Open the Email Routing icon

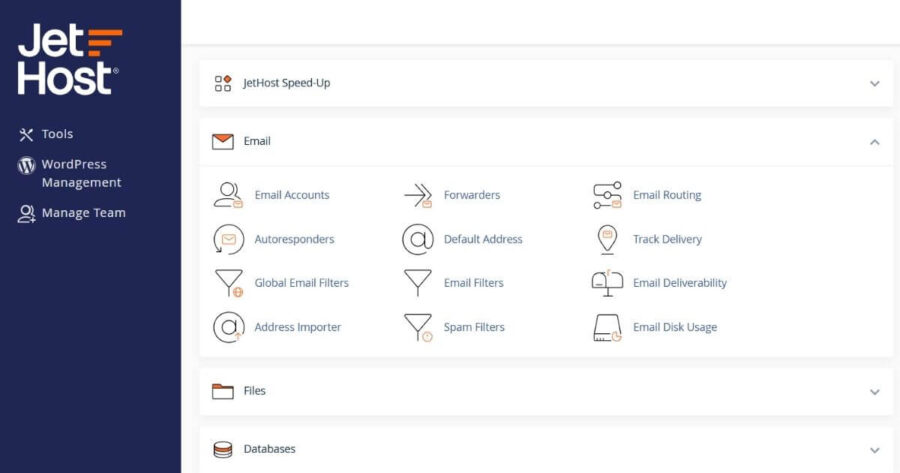(607, 195)
